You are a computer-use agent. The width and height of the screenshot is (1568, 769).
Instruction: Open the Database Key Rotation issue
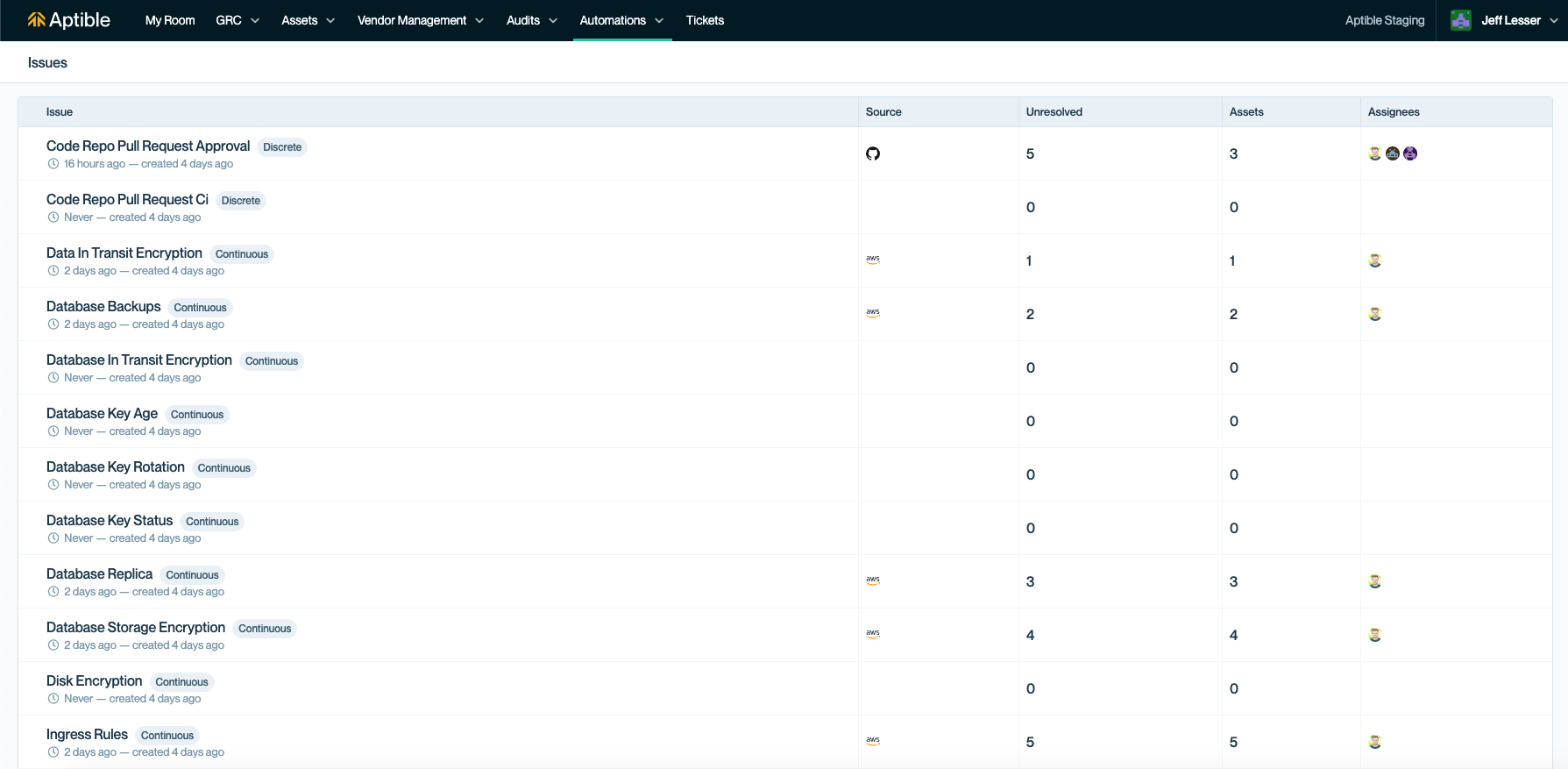116,466
